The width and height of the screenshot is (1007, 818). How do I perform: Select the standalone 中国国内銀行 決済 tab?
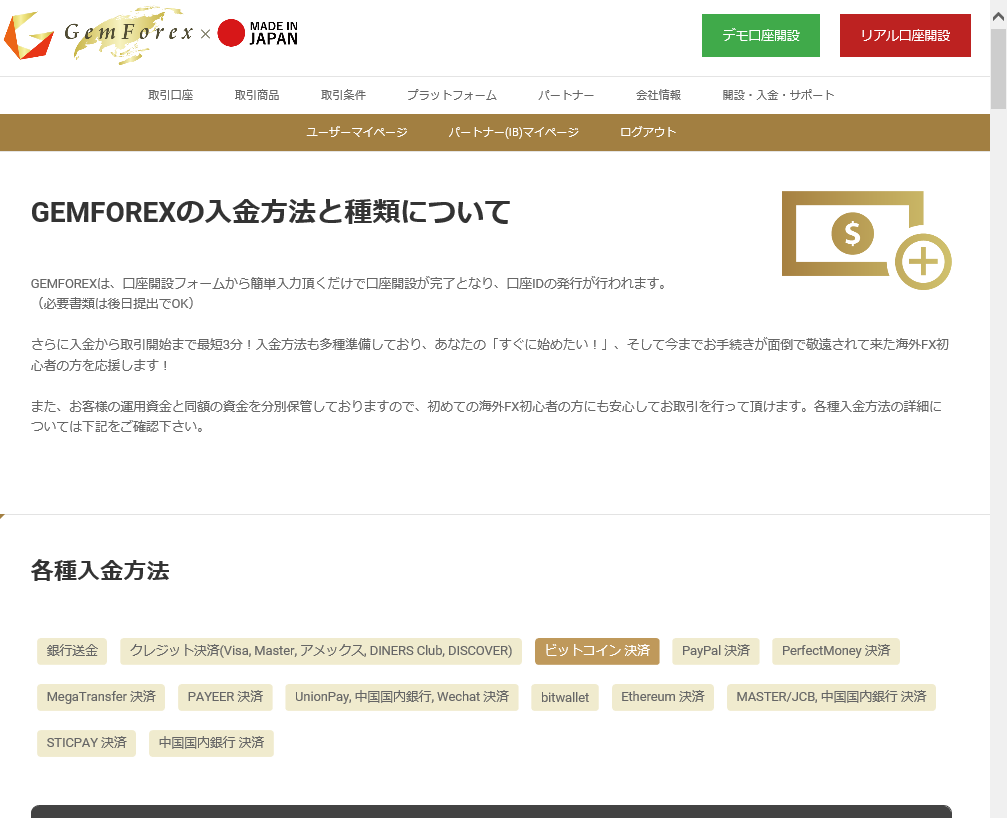[211, 744]
